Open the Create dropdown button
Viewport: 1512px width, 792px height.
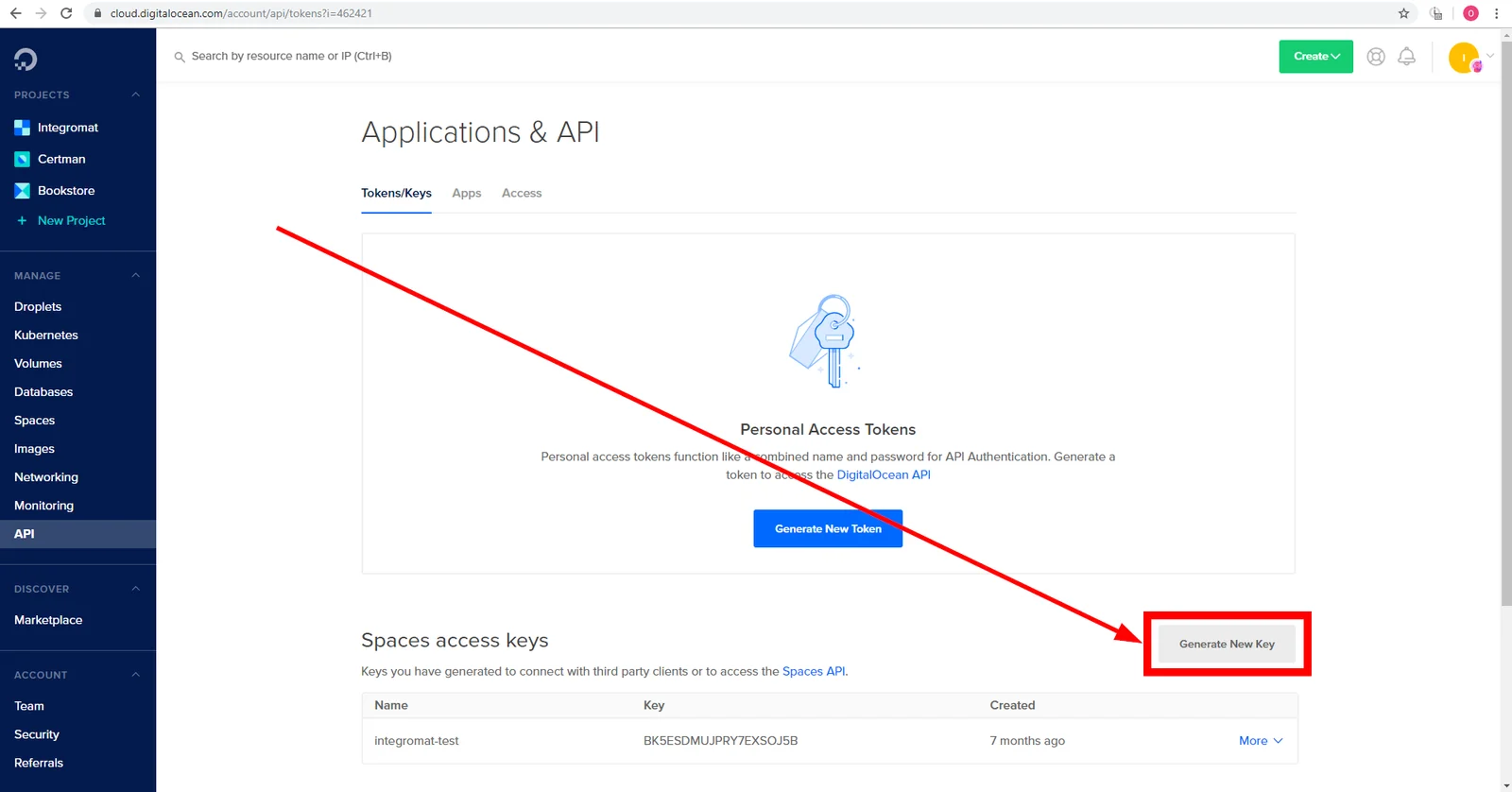[x=1316, y=57]
